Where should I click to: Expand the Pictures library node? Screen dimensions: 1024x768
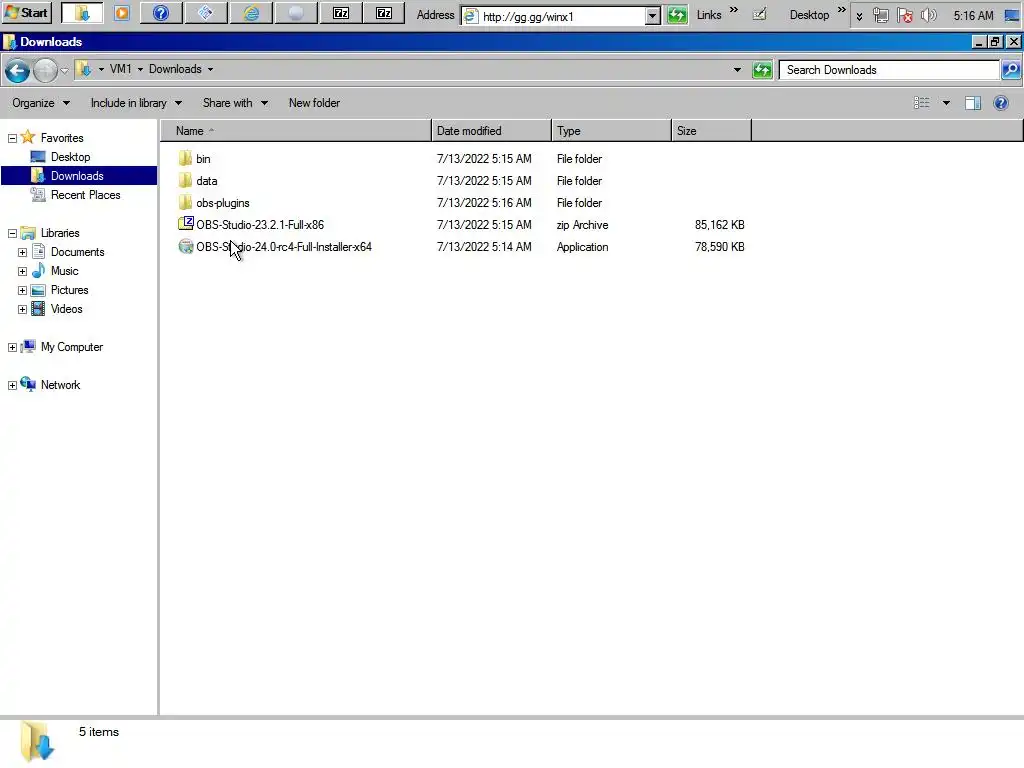pyautogui.click(x=22, y=290)
